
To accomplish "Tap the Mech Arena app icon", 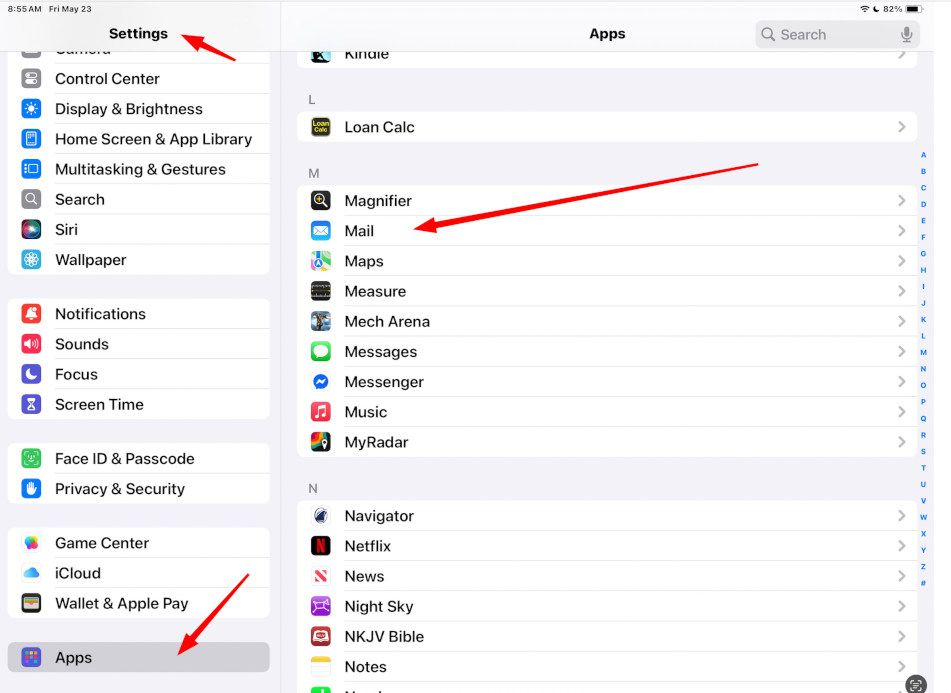I will [321, 321].
